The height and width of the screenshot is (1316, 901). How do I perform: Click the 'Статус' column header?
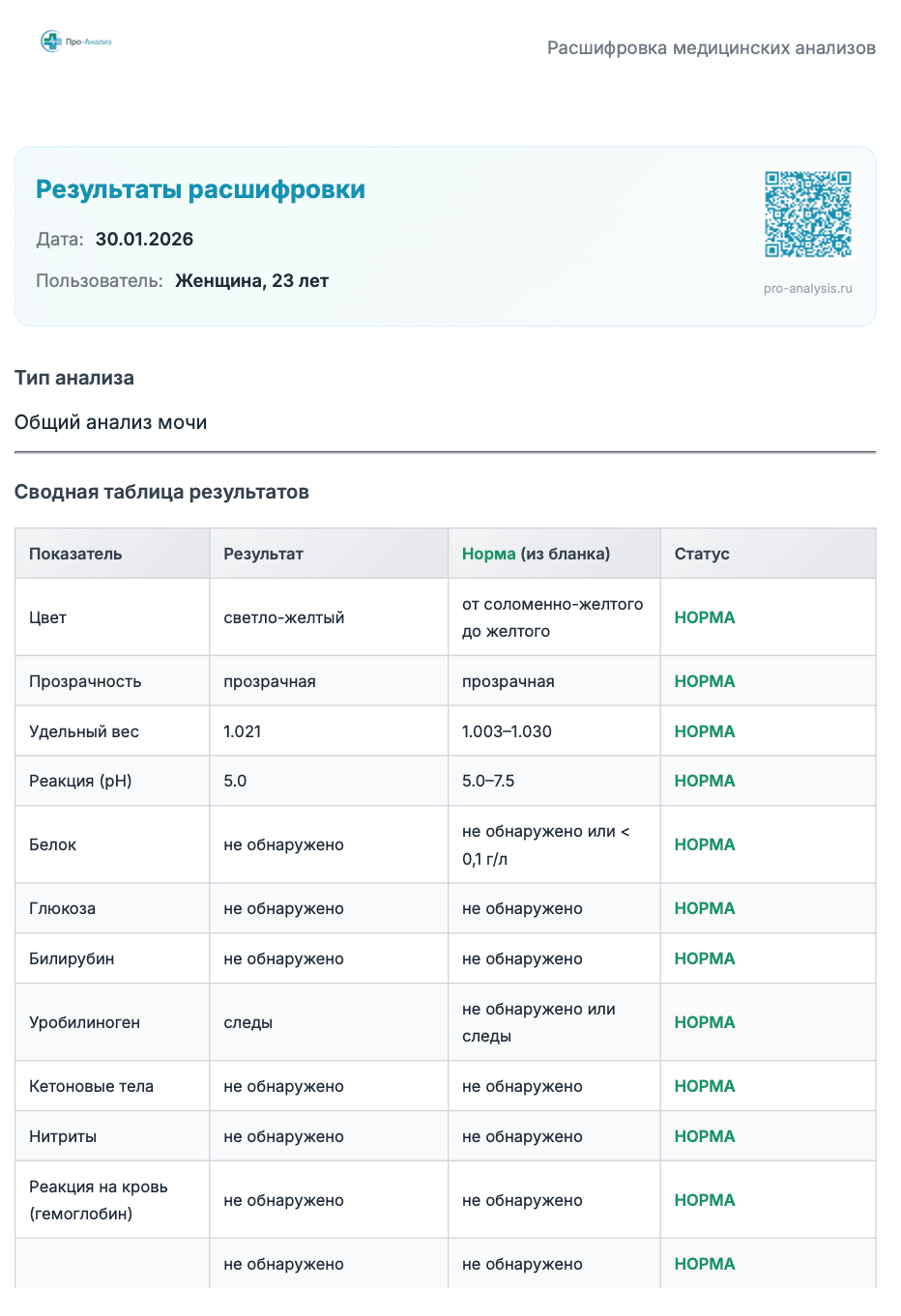702,554
